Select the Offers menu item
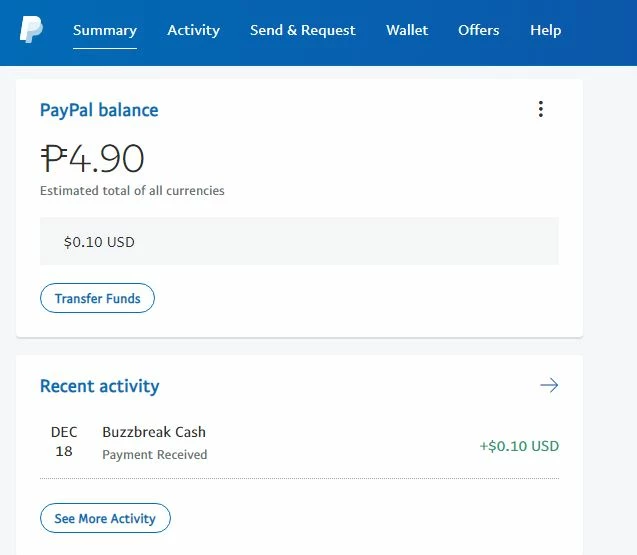Viewport: 637px width, 555px height. (479, 30)
